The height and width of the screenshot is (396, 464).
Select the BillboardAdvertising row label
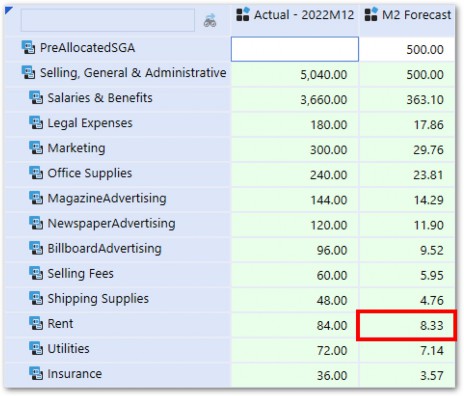tap(105, 248)
